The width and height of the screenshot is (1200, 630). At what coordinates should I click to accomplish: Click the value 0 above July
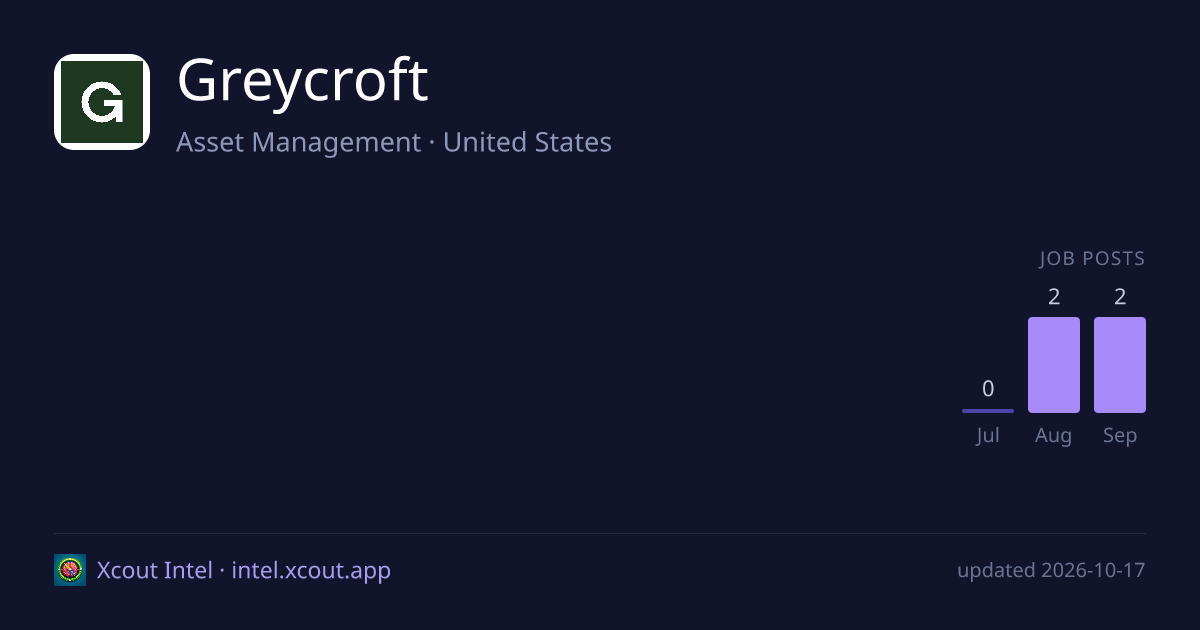(988, 389)
